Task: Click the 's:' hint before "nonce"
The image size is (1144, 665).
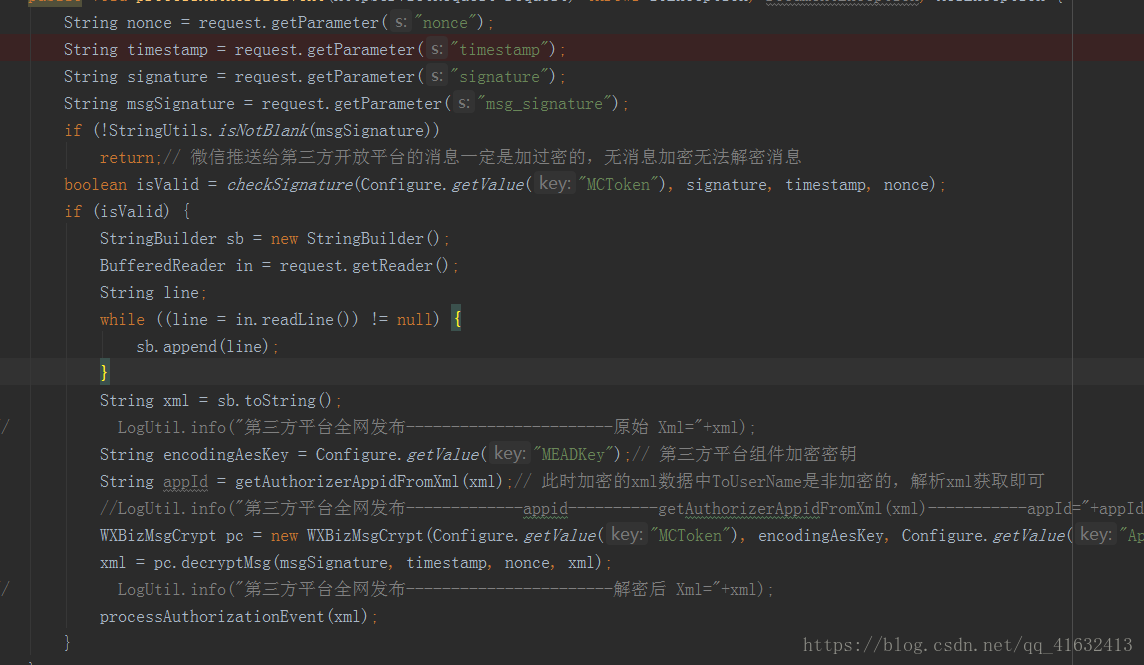Action: click(401, 23)
